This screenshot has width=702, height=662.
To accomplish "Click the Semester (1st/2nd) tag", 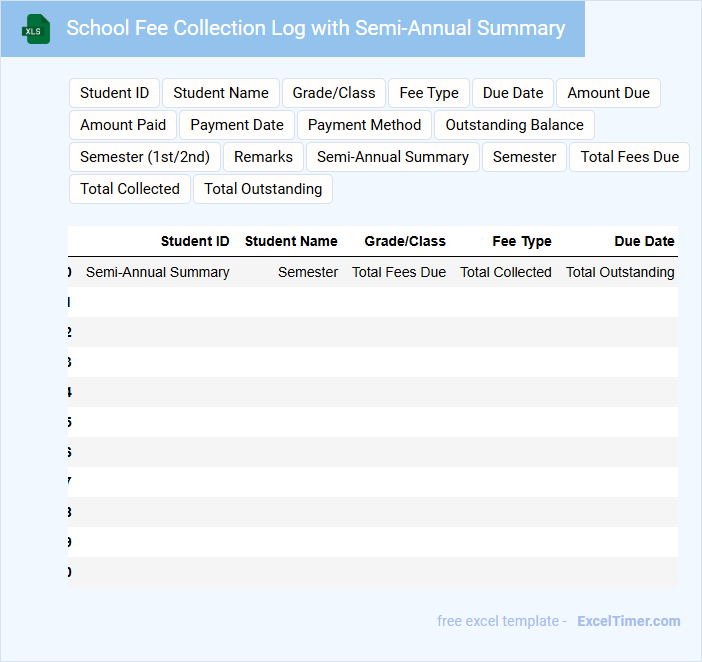I will coord(145,157).
